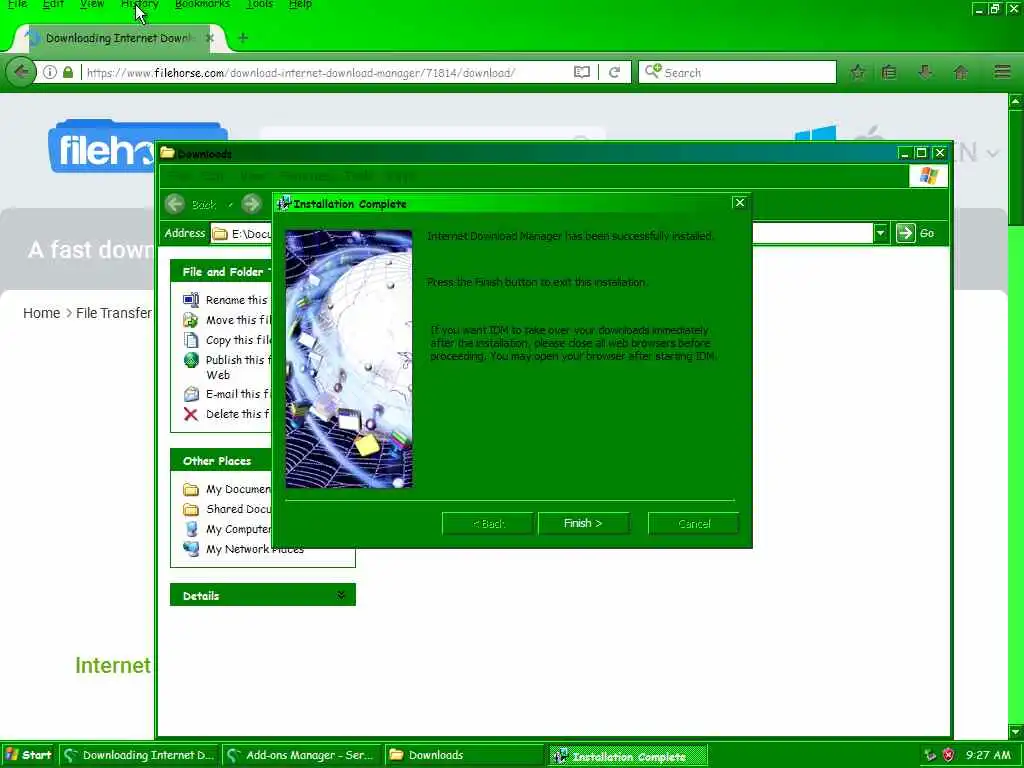Open My Network Places link
Viewport: 1024px width, 768px height.
tap(243, 549)
